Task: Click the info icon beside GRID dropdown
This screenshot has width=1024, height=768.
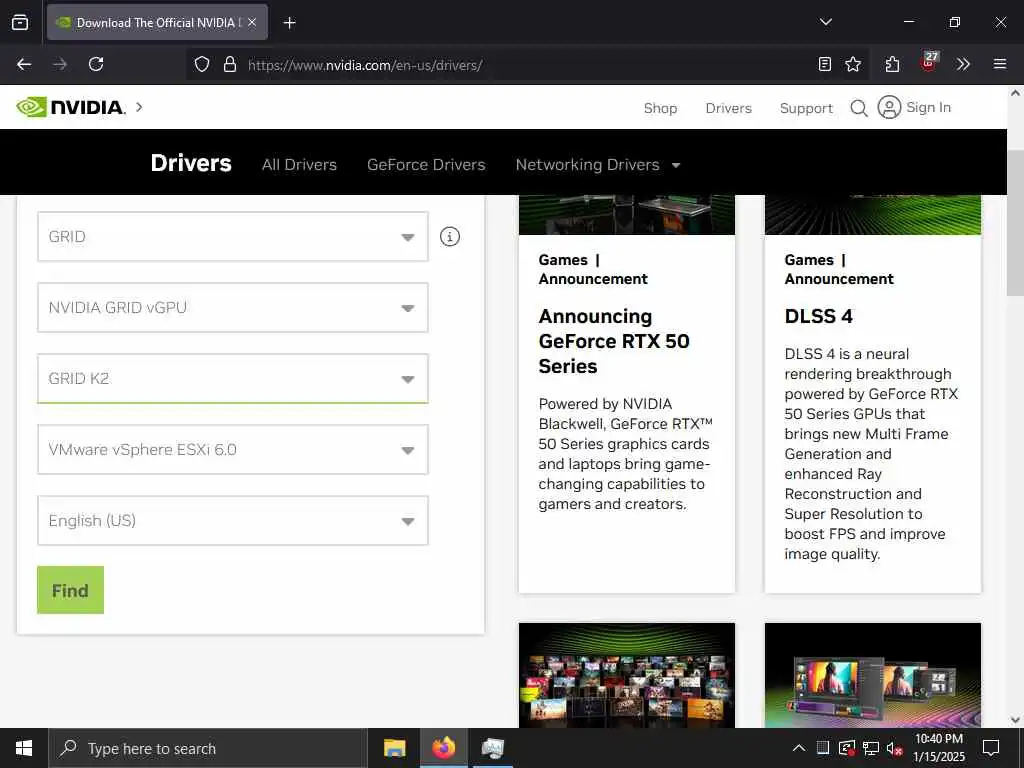Action: [x=449, y=236]
